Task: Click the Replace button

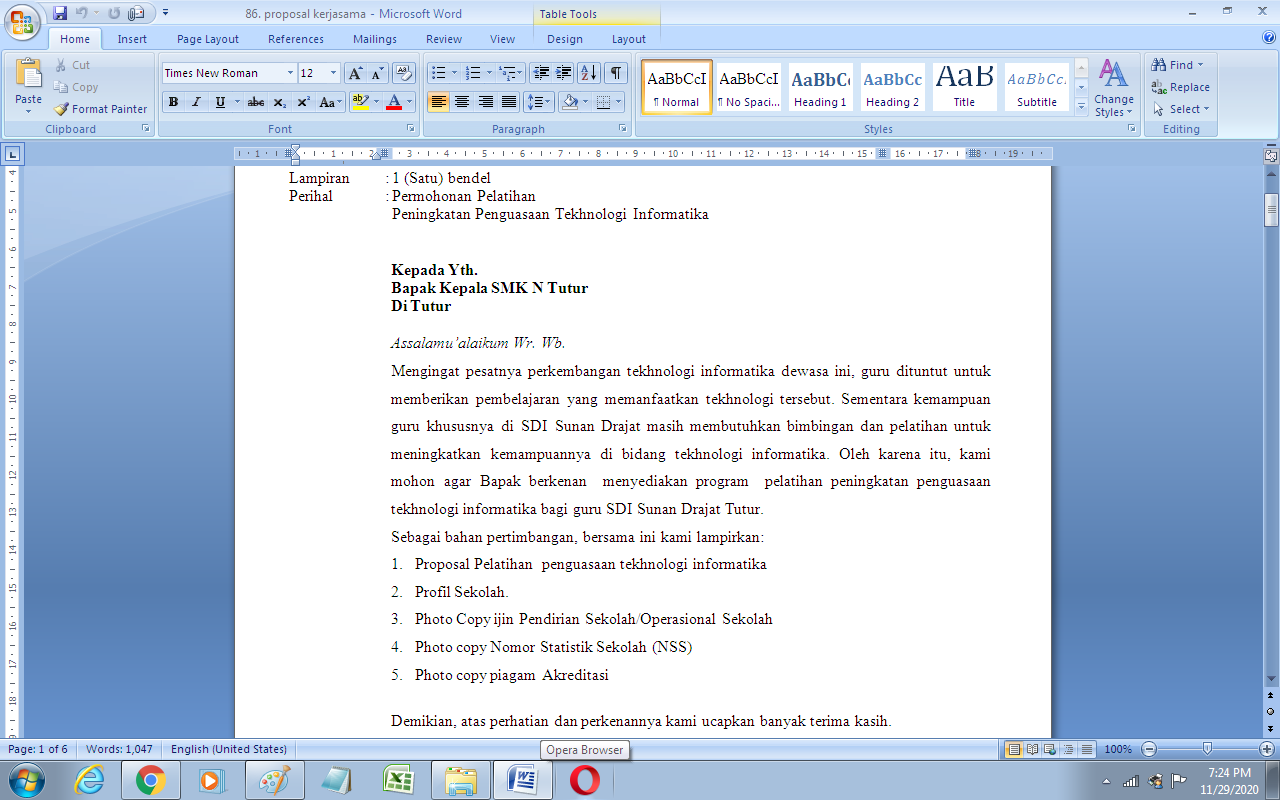Action: [1181, 87]
